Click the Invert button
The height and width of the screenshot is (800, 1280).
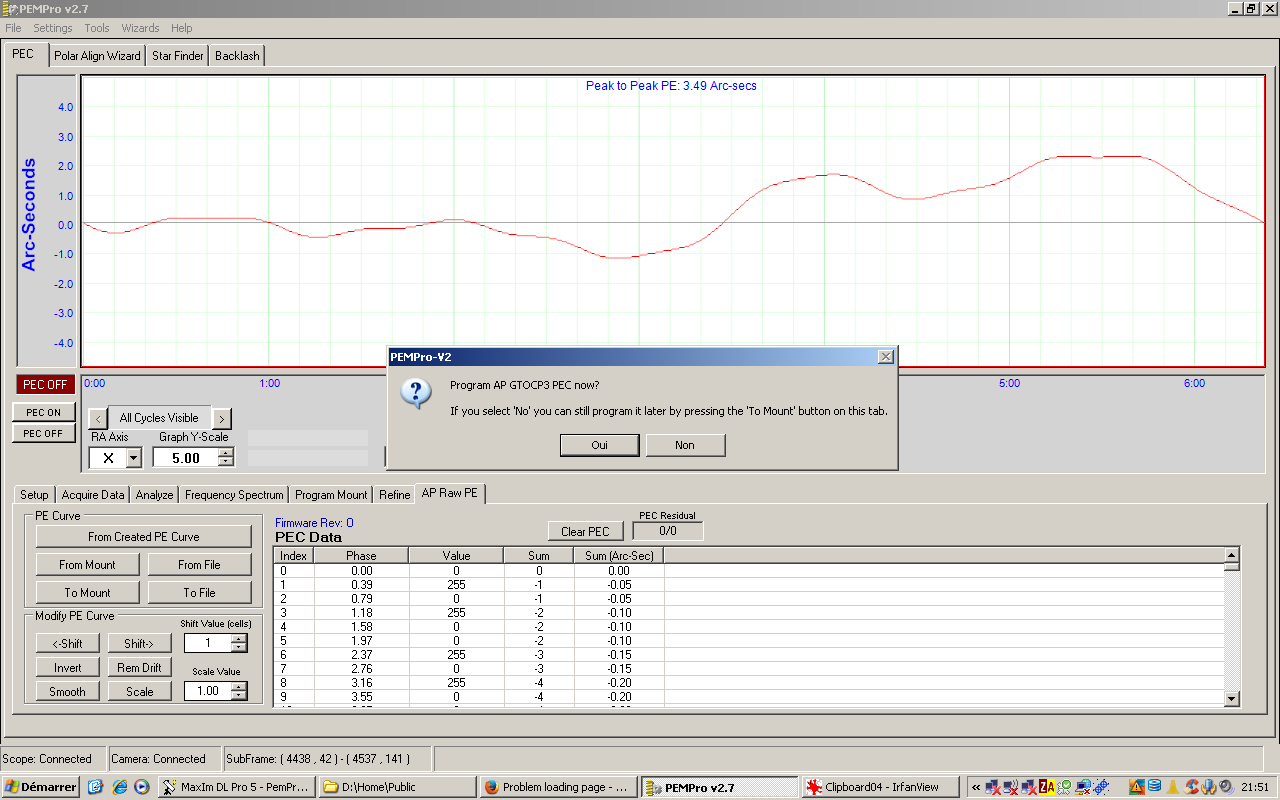pos(67,668)
